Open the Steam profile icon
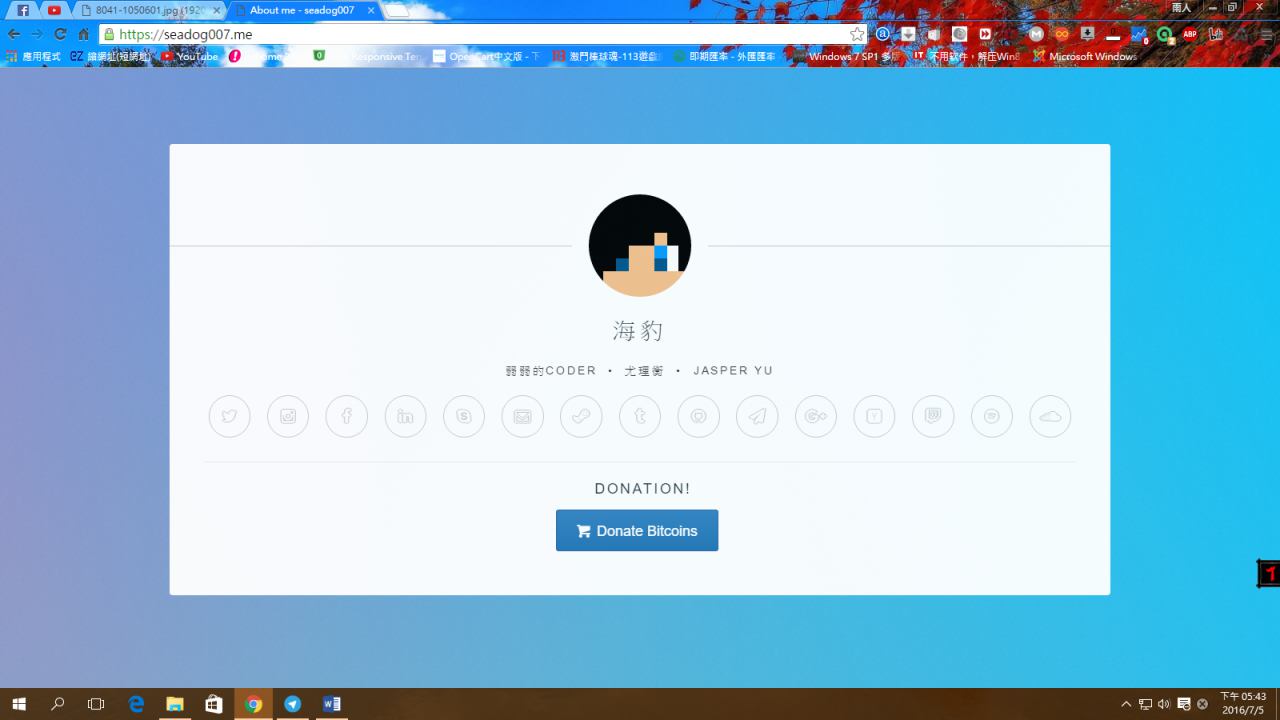 click(x=581, y=417)
